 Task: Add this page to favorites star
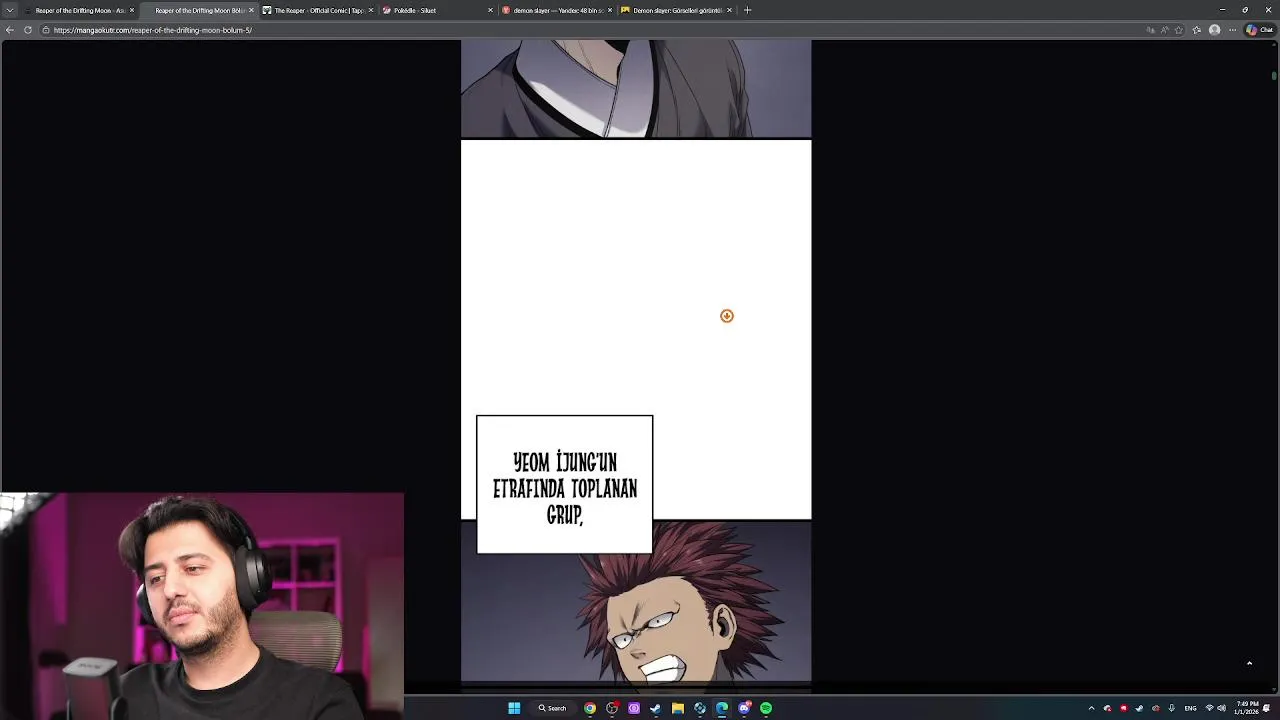(x=1180, y=30)
